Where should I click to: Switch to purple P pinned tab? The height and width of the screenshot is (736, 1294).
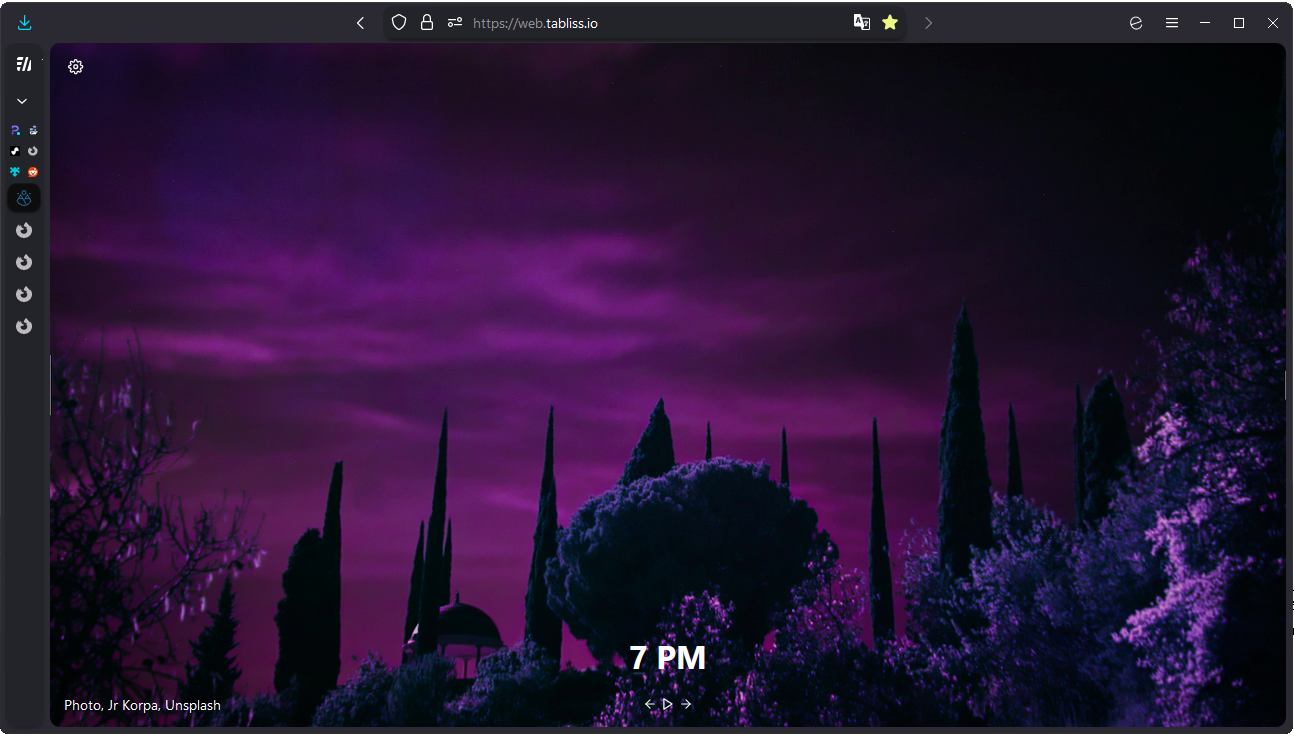[15, 130]
